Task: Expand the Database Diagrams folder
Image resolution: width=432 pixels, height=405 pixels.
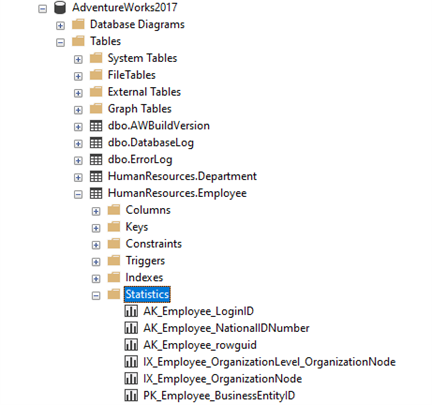Action: tap(60, 25)
